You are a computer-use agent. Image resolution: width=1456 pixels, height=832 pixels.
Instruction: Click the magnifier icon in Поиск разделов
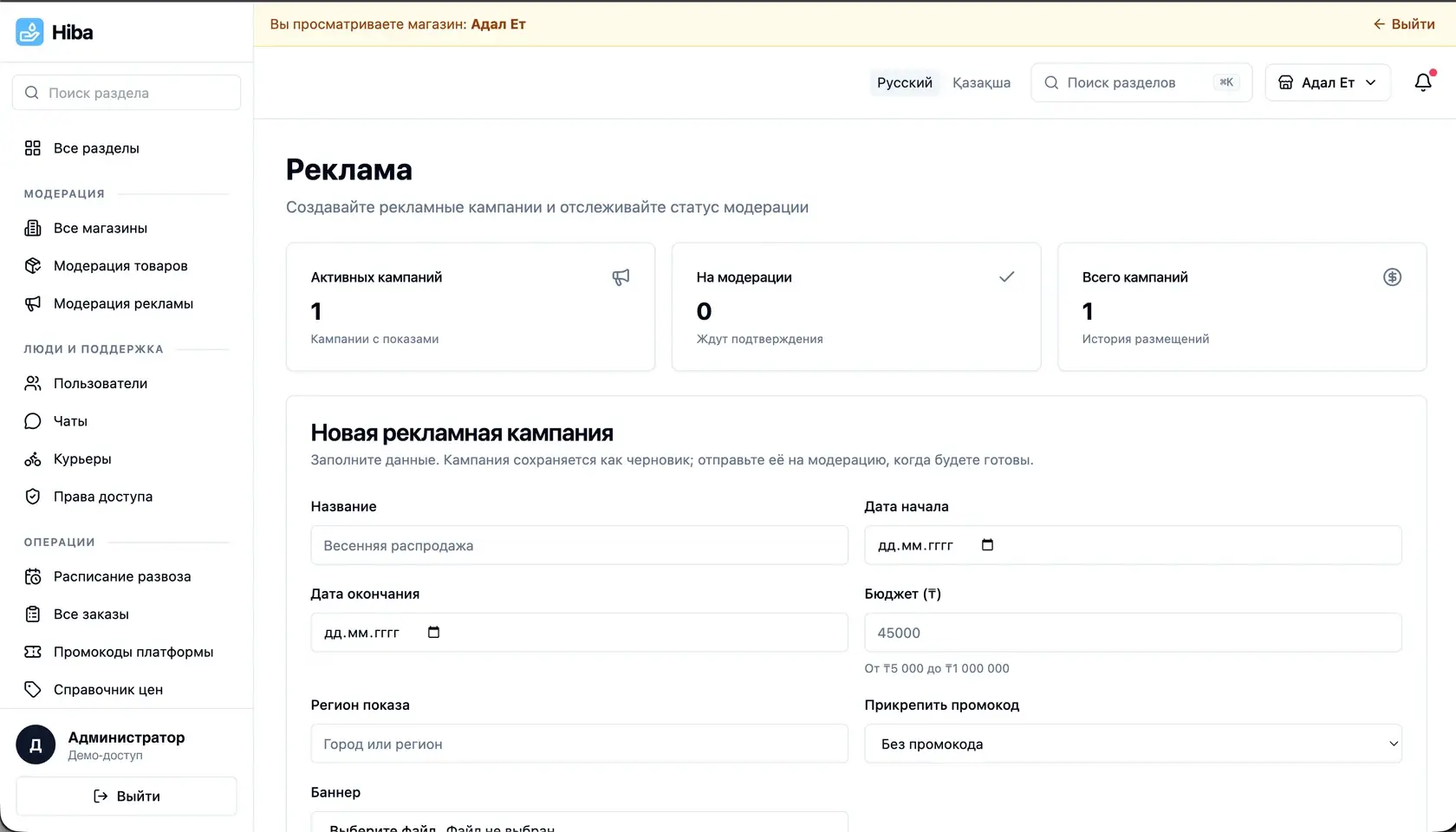(1051, 82)
